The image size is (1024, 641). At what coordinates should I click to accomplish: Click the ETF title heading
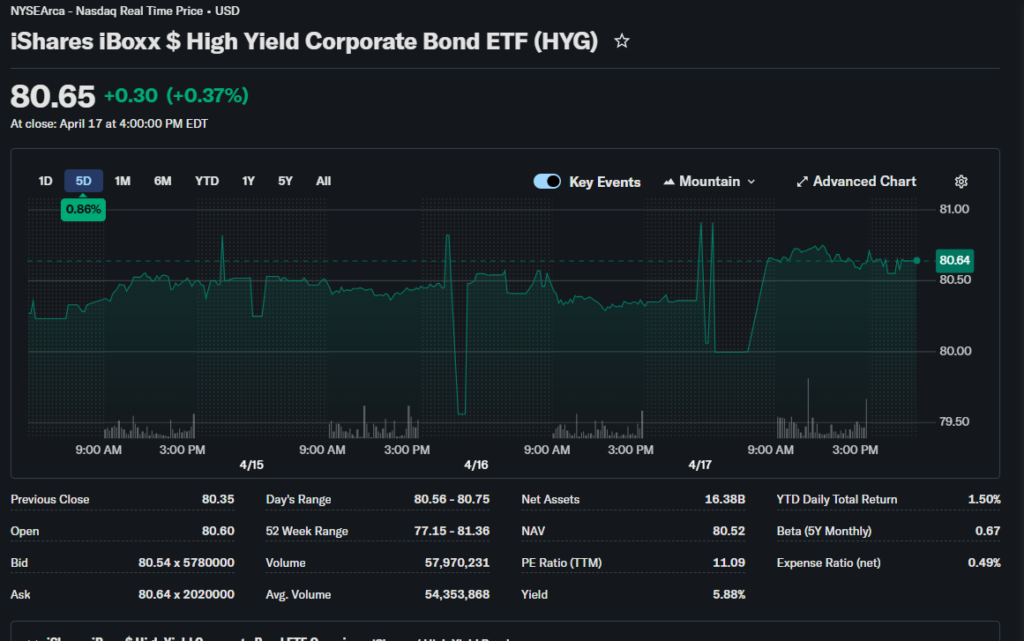pos(304,41)
